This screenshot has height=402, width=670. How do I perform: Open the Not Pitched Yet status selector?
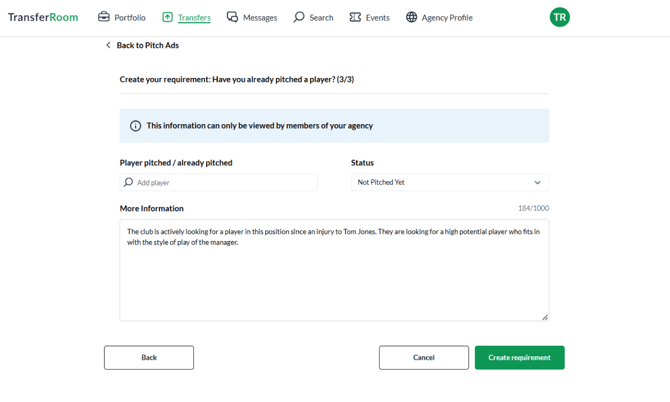(x=450, y=182)
